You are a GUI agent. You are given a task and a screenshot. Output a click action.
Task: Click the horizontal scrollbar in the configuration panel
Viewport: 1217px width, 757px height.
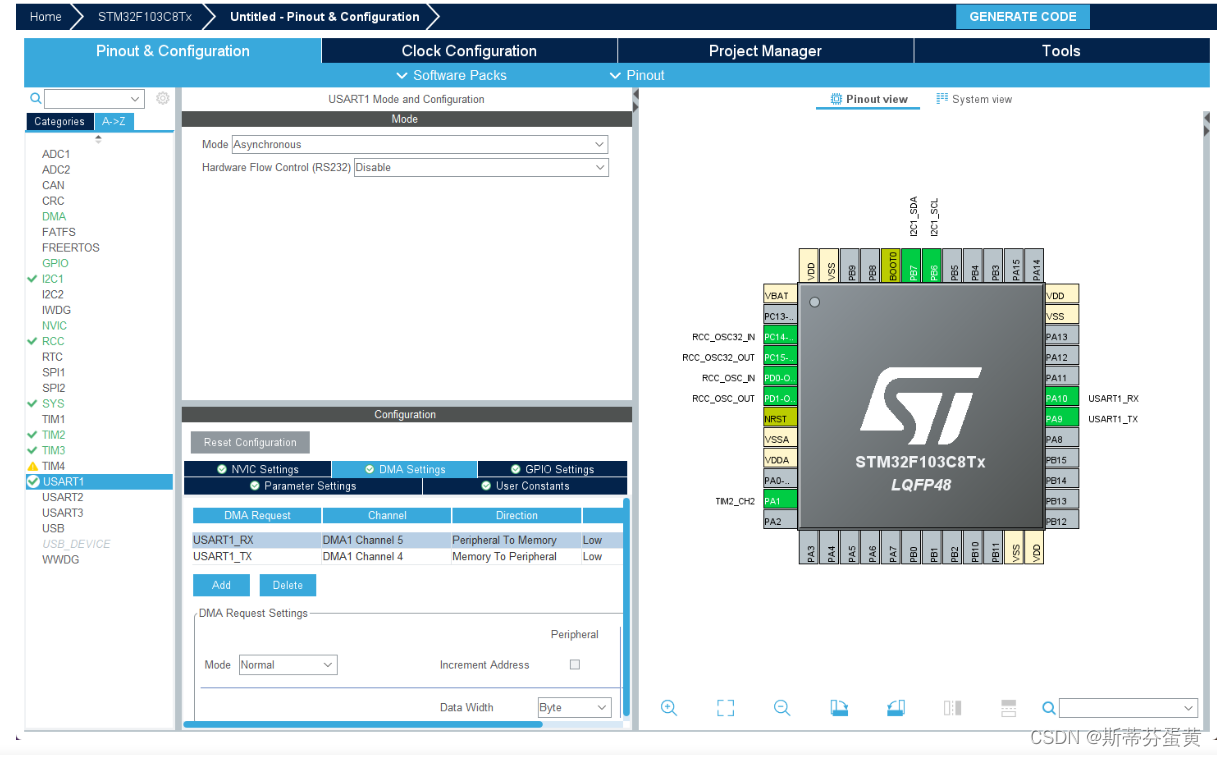pos(362,724)
